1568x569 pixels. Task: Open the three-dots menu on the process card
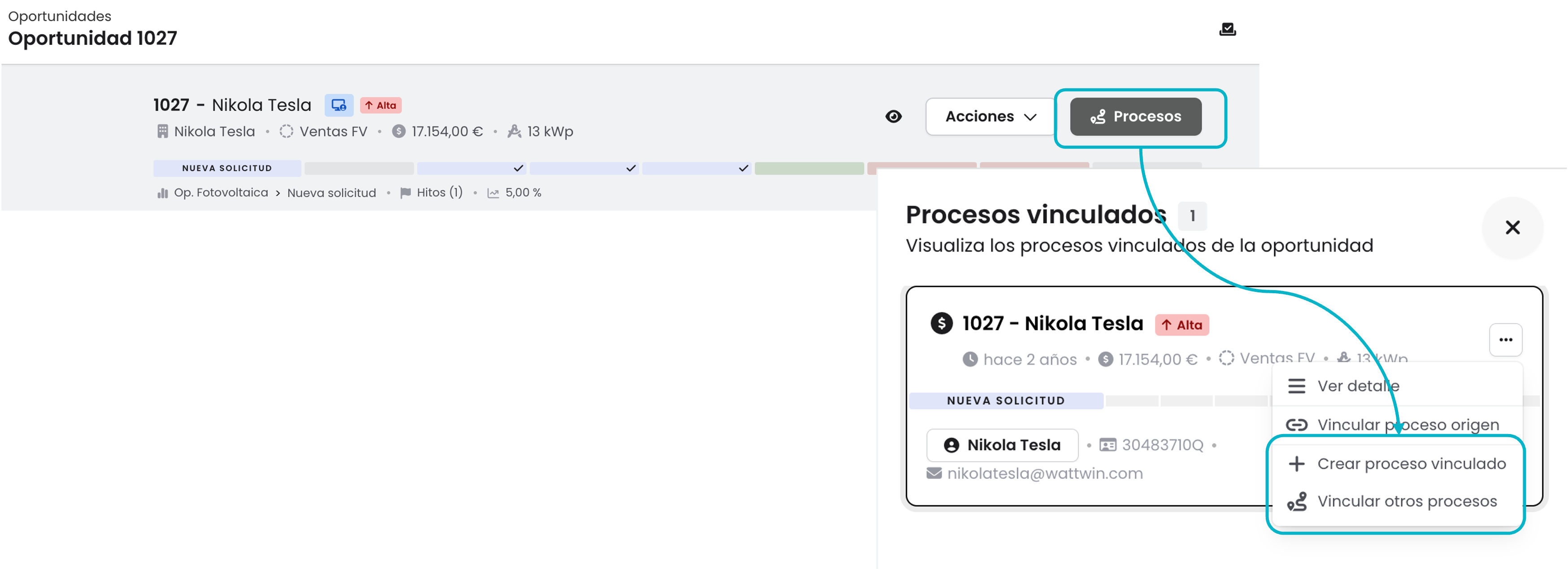(1505, 339)
